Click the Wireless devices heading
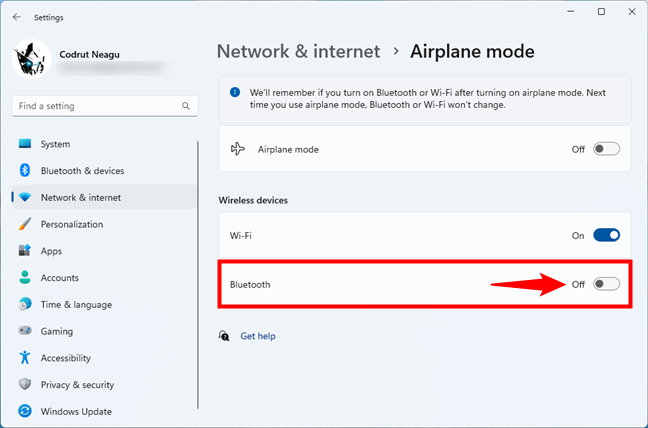 click(x=253, y=200)
